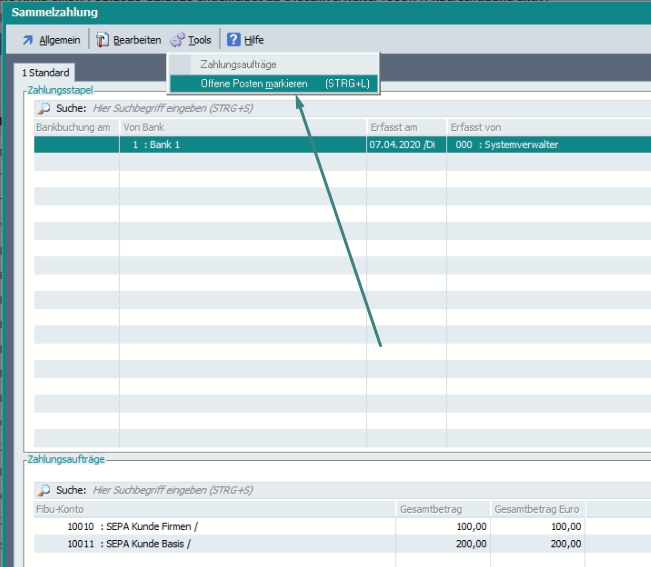Switch to the 1 Standard tab

coord(46,73)
